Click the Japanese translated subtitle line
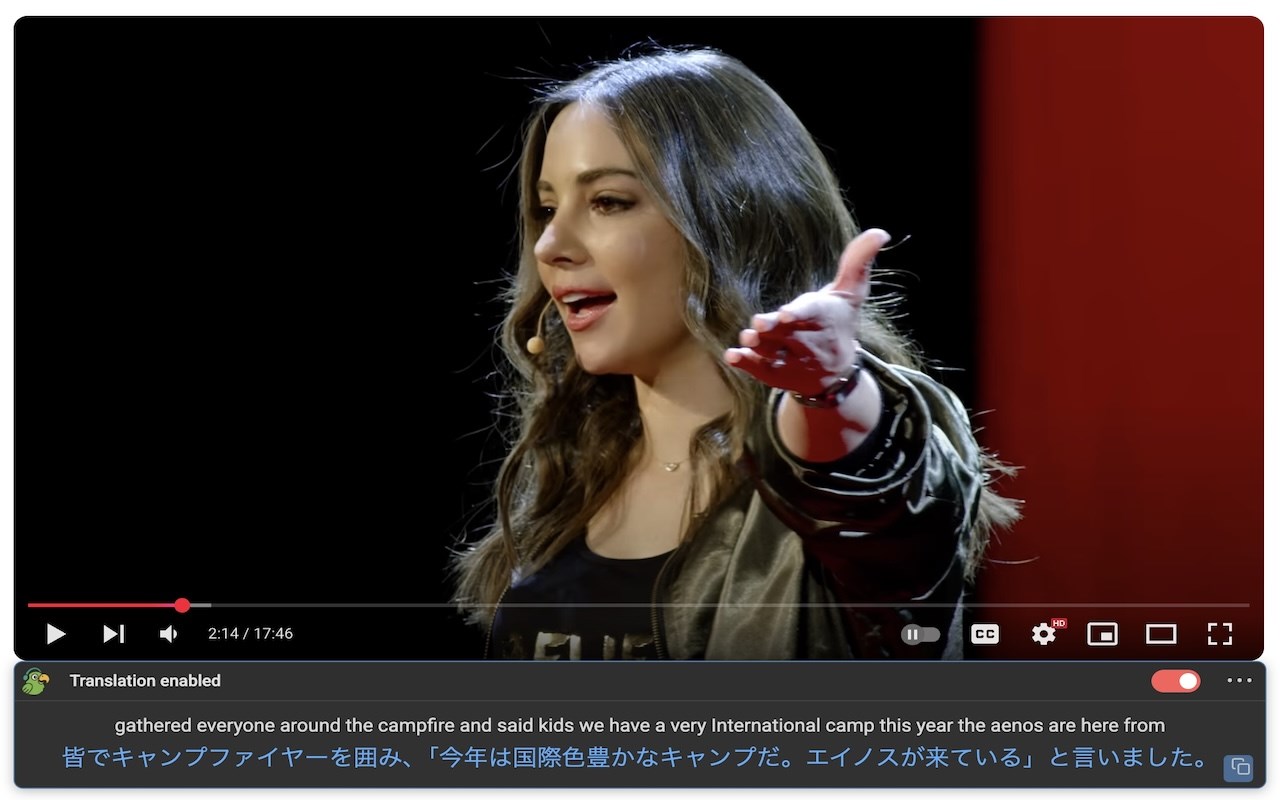The height and width of the screenshot is (800, 1280). point(638,757)
